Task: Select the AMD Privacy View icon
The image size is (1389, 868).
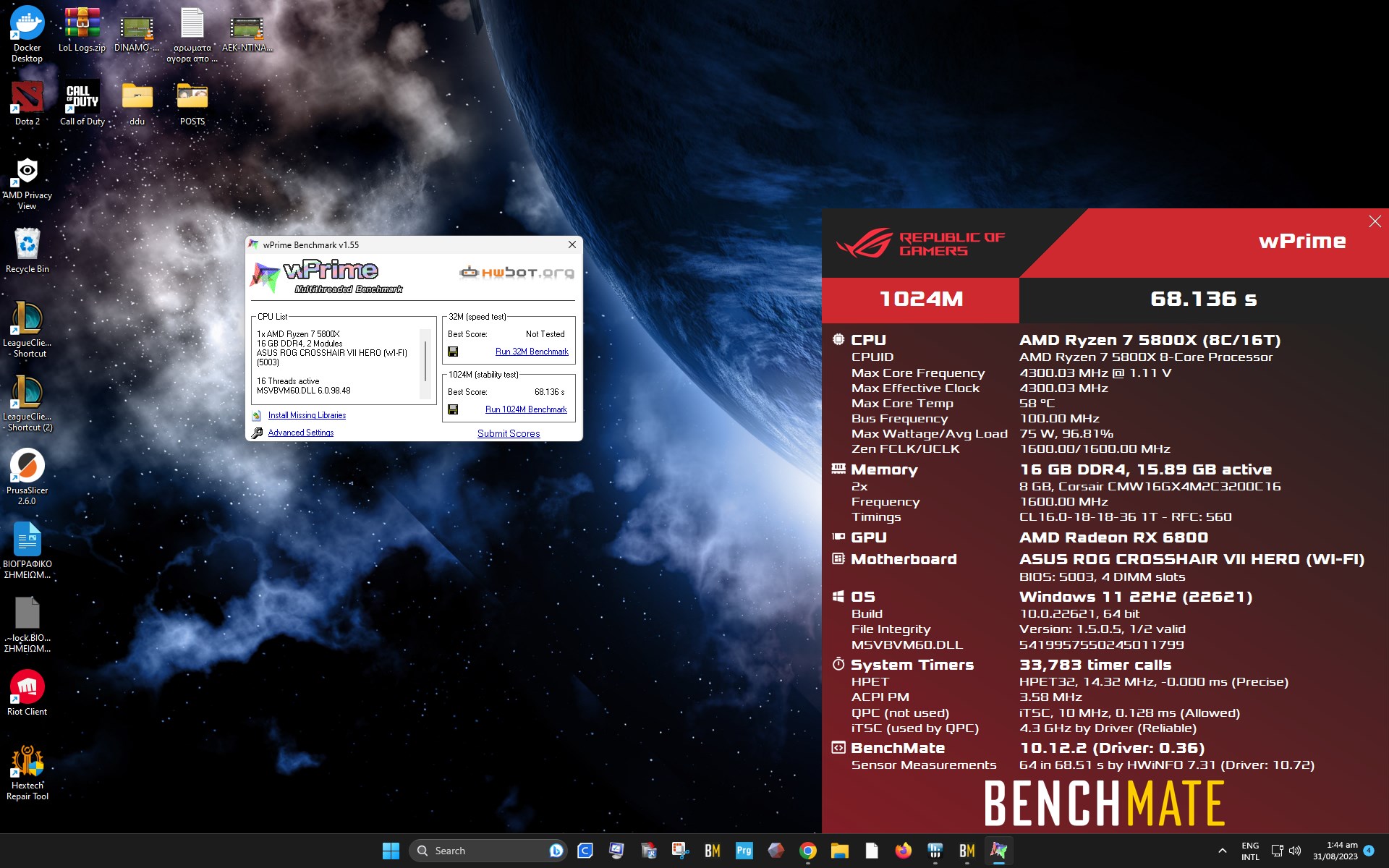Action: pyautogui.click(x=27, y=183)
